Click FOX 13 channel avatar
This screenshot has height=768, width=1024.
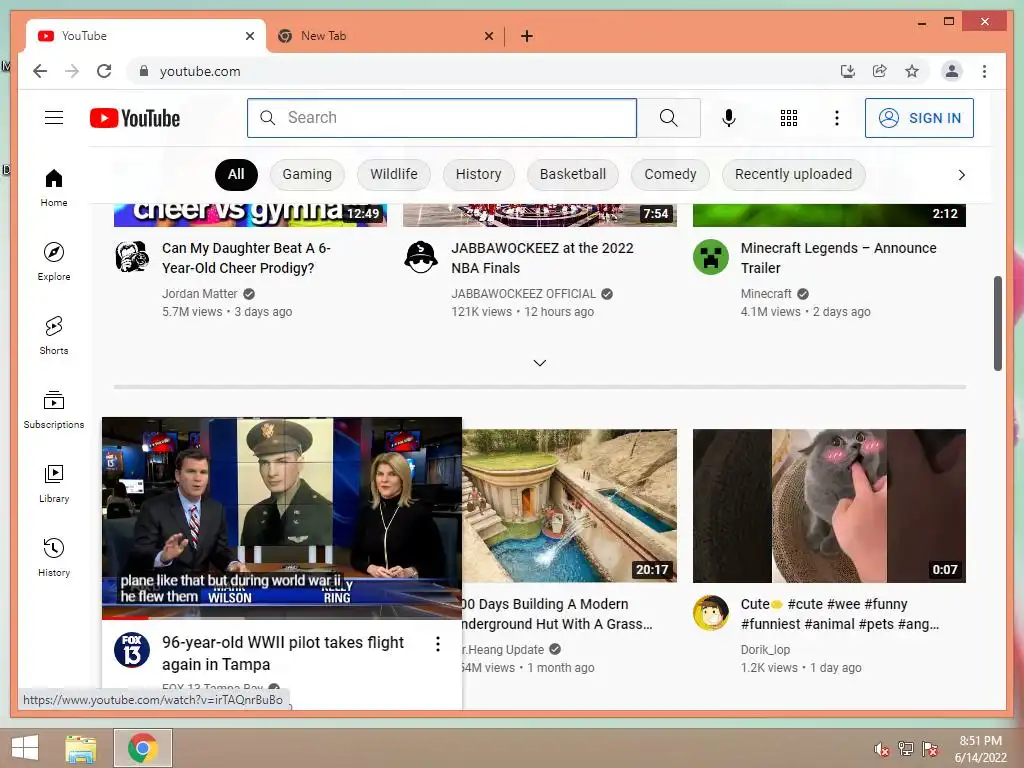[x=132, y=650]
